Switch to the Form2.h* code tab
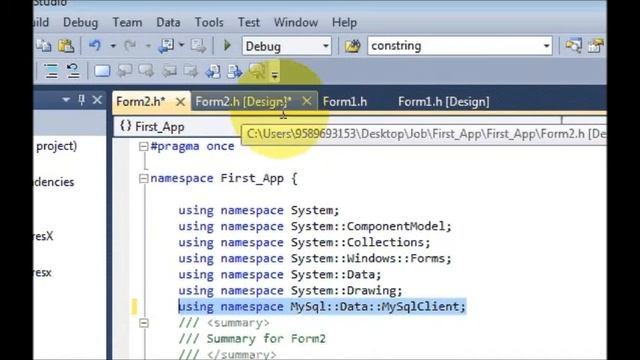 tap(141, 102)
